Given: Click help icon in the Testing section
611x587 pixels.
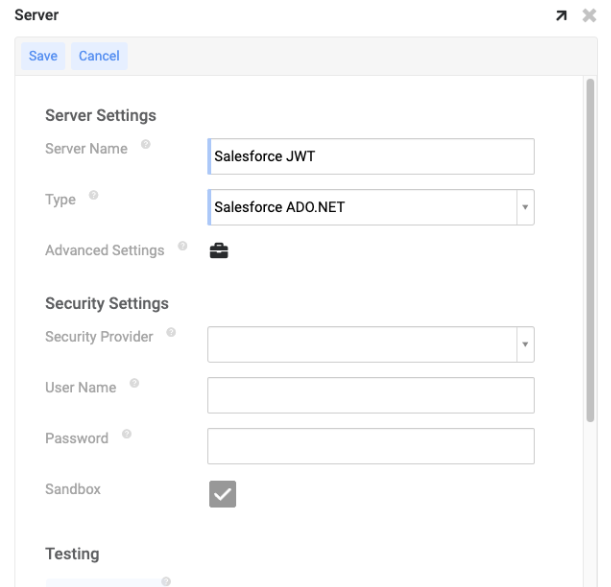Looking at the screenshot, I should coord(165,581).
